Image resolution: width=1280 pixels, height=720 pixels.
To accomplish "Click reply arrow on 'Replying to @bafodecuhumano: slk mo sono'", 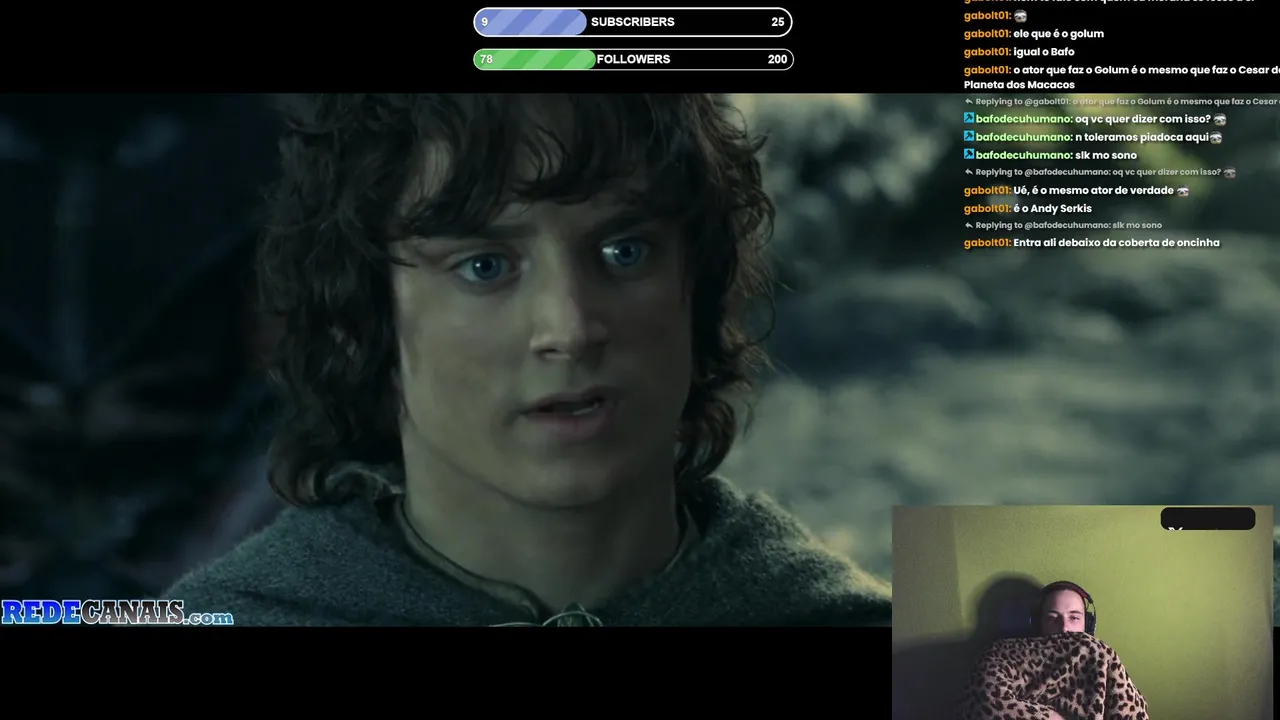I will [969, 225].
